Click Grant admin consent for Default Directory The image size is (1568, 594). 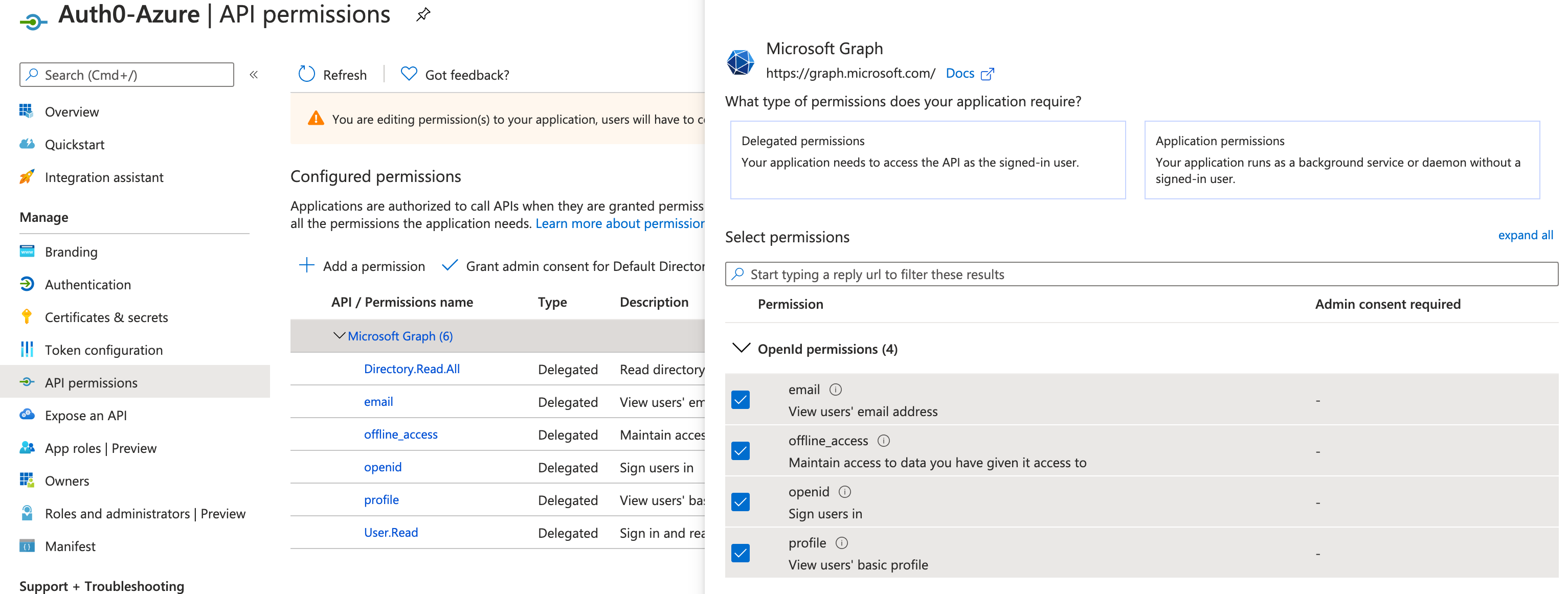pyautogui.click(x=573, y=266)
